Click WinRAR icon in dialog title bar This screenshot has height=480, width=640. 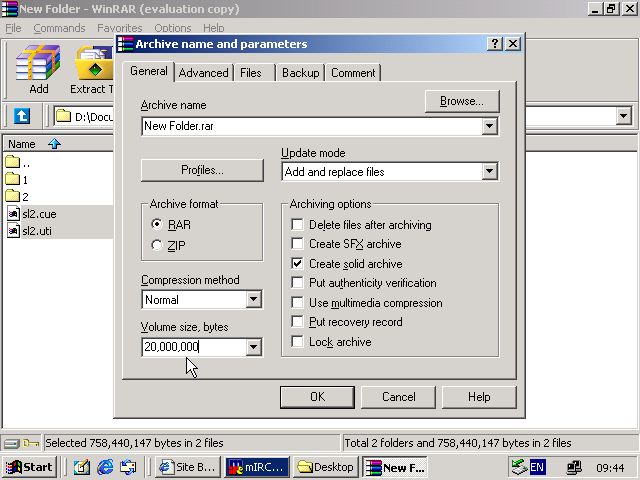125,44
